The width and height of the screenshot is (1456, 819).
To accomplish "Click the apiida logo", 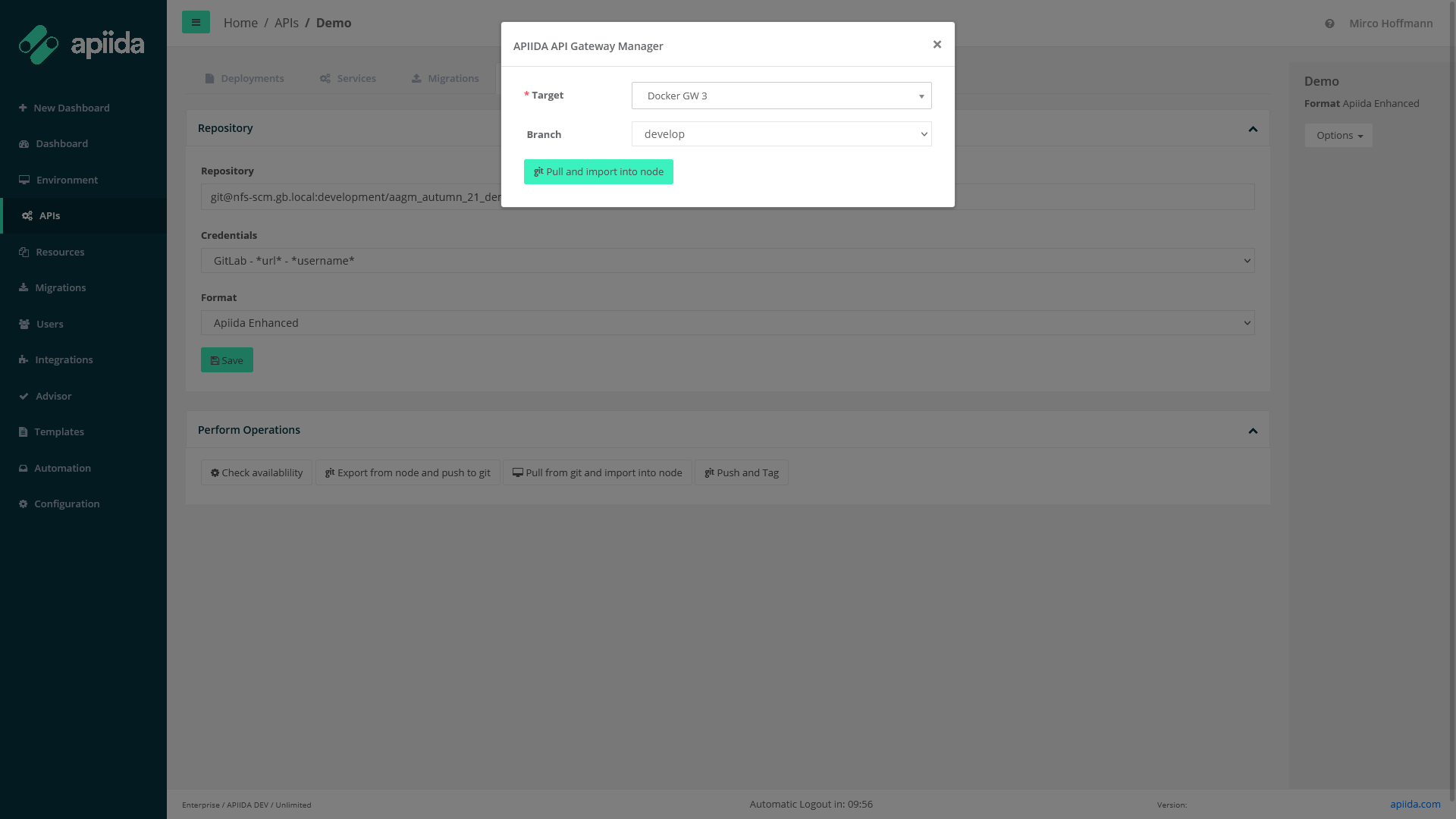I will [x=81, y=45].
